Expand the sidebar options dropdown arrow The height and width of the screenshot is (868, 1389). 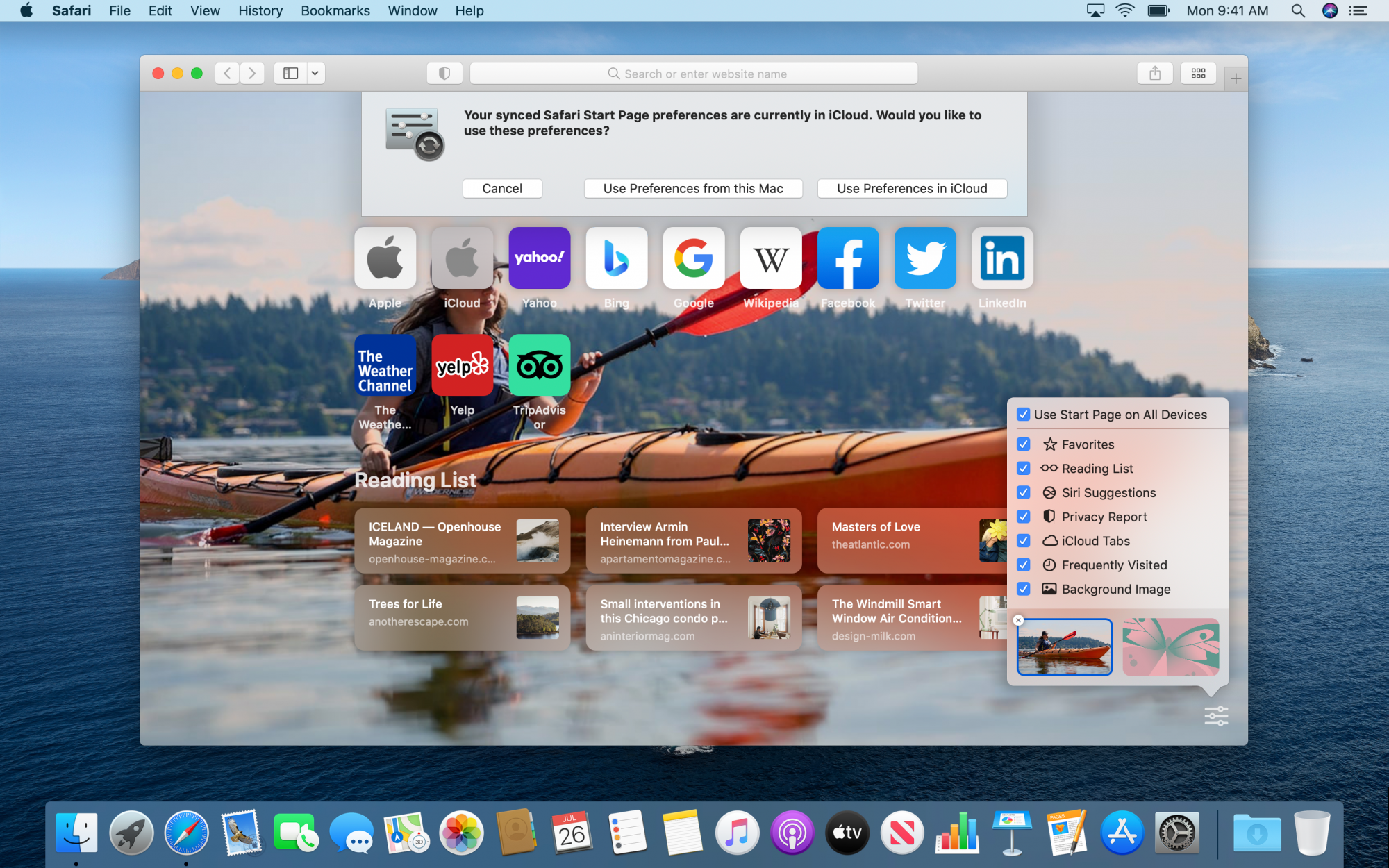tap(315, 74)
